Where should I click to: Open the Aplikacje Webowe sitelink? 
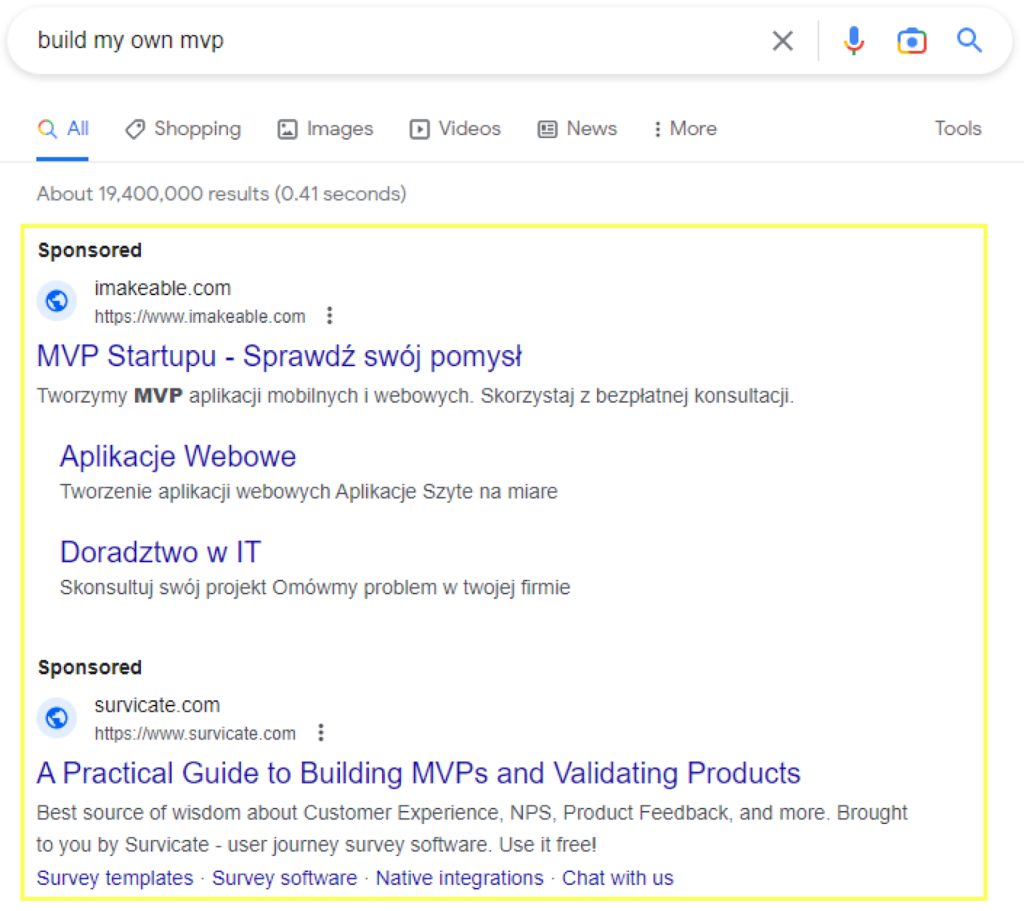tap(178, 456)
